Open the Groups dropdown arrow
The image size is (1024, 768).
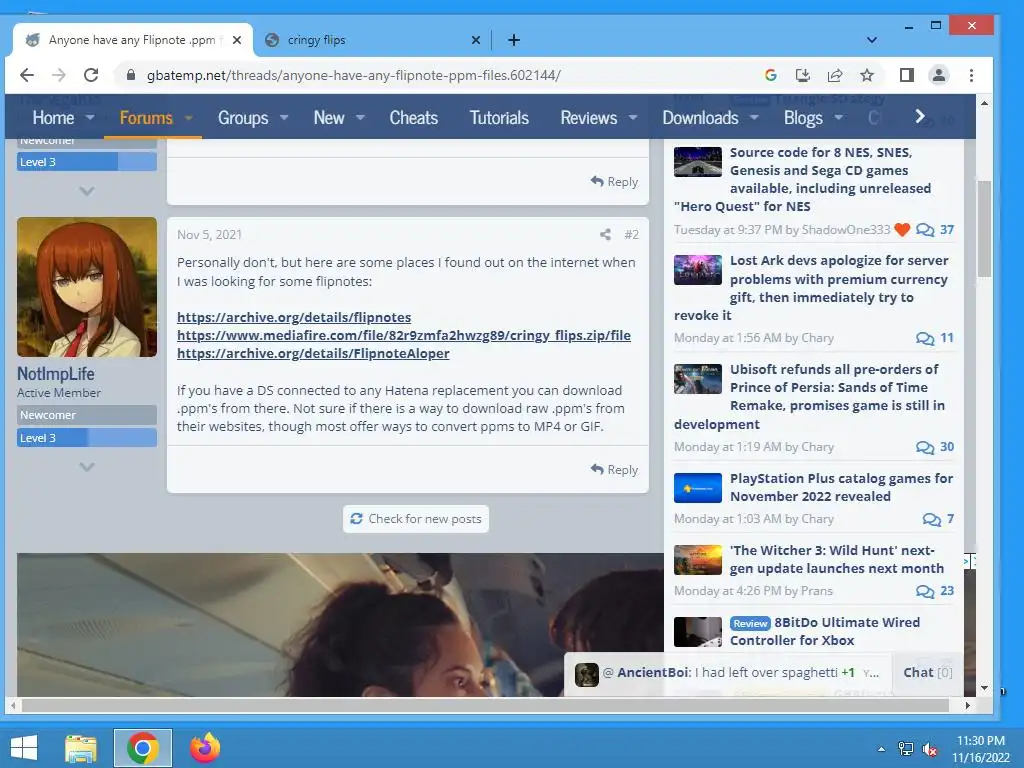[284, 118]
